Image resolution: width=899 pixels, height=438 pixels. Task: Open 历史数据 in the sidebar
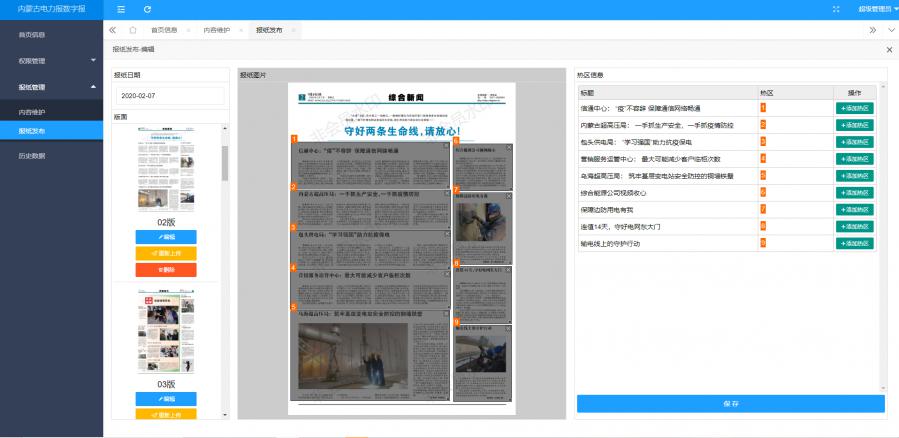pos(32,156)
